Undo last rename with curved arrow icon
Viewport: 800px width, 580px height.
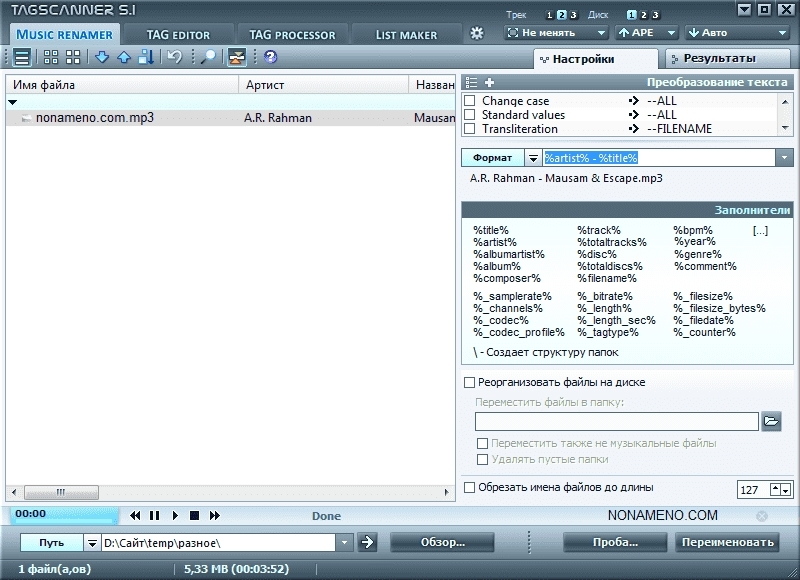pos(174,57)
